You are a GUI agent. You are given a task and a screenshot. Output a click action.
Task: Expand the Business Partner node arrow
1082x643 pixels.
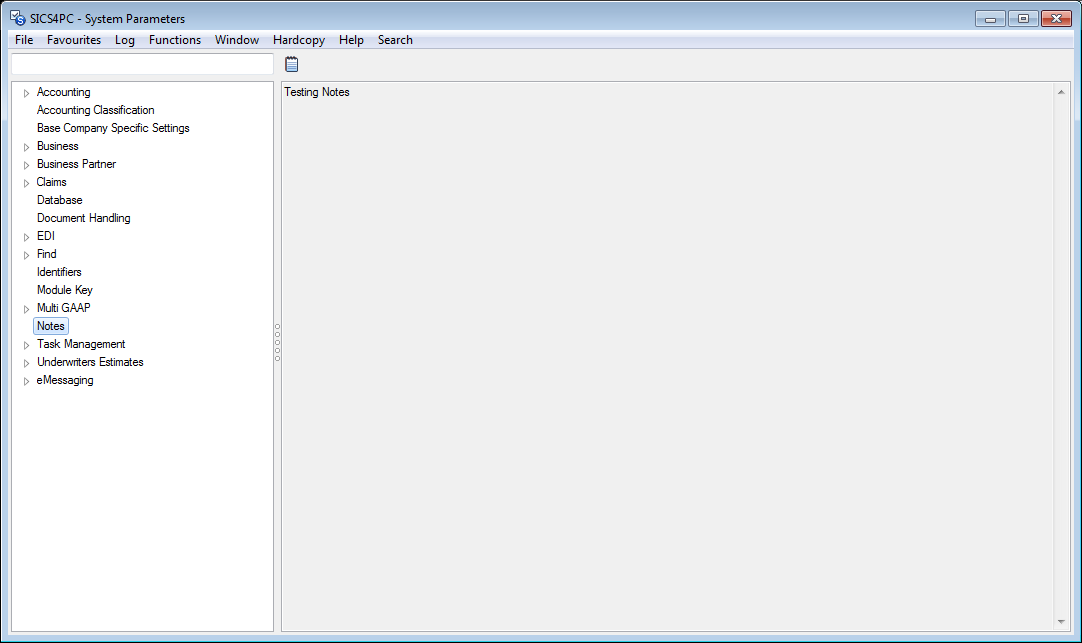(27, 165)
